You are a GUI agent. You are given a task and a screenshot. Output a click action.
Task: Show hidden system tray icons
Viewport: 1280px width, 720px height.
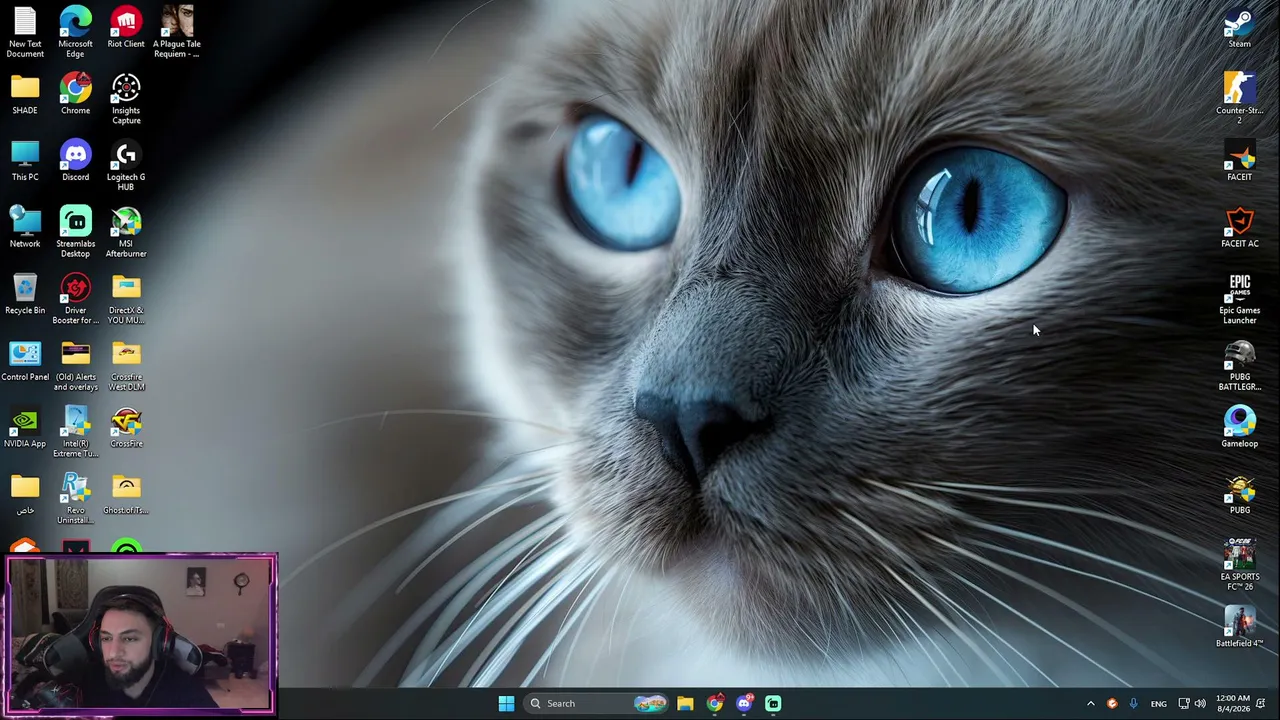[1091, 703]
